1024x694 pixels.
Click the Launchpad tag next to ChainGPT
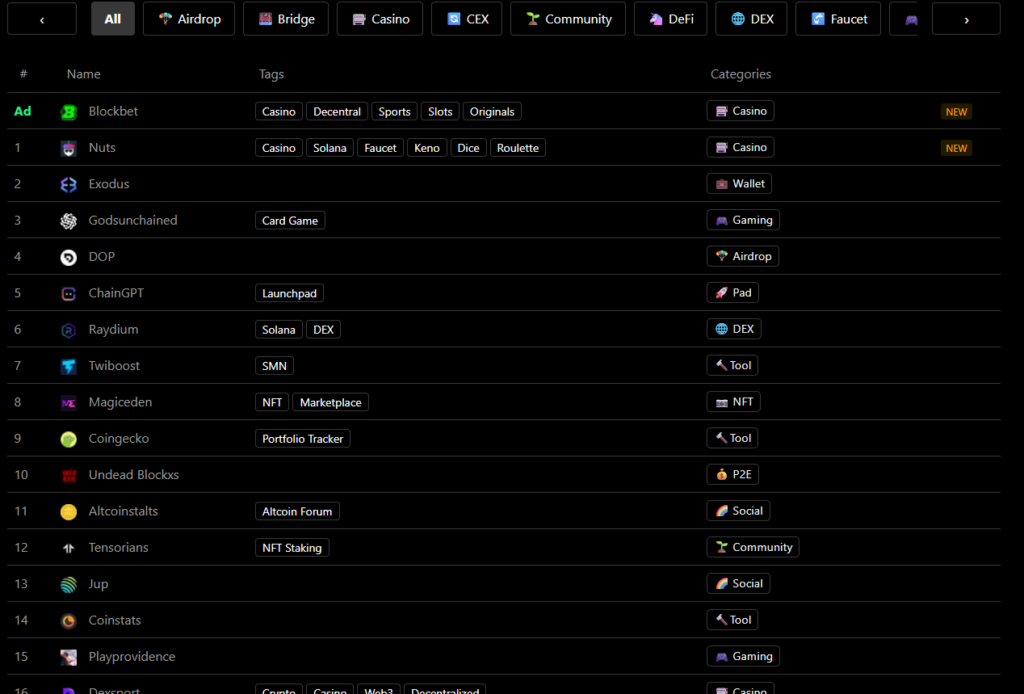click(289, 293)
